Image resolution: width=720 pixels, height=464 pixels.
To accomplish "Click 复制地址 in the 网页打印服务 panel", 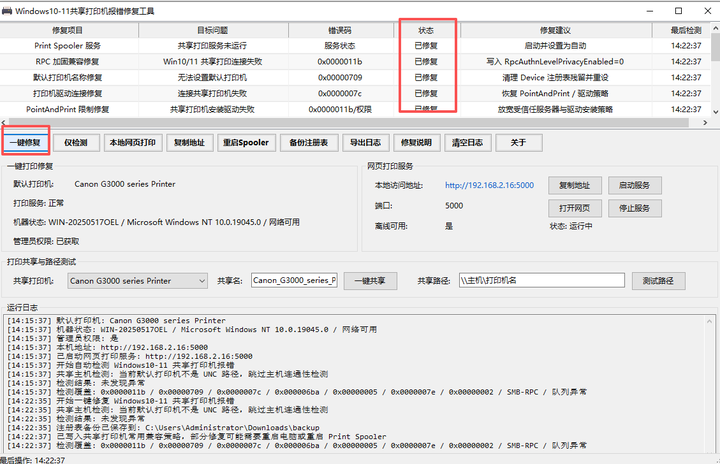I will (x=574, y=185).
